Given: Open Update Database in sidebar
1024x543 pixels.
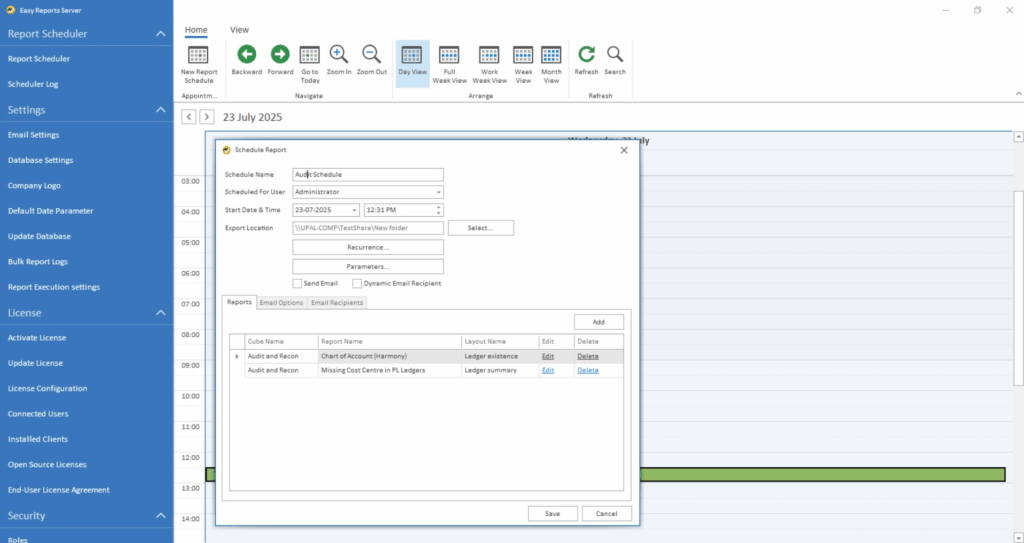Looking at the screenshot, I should [39, 237].
